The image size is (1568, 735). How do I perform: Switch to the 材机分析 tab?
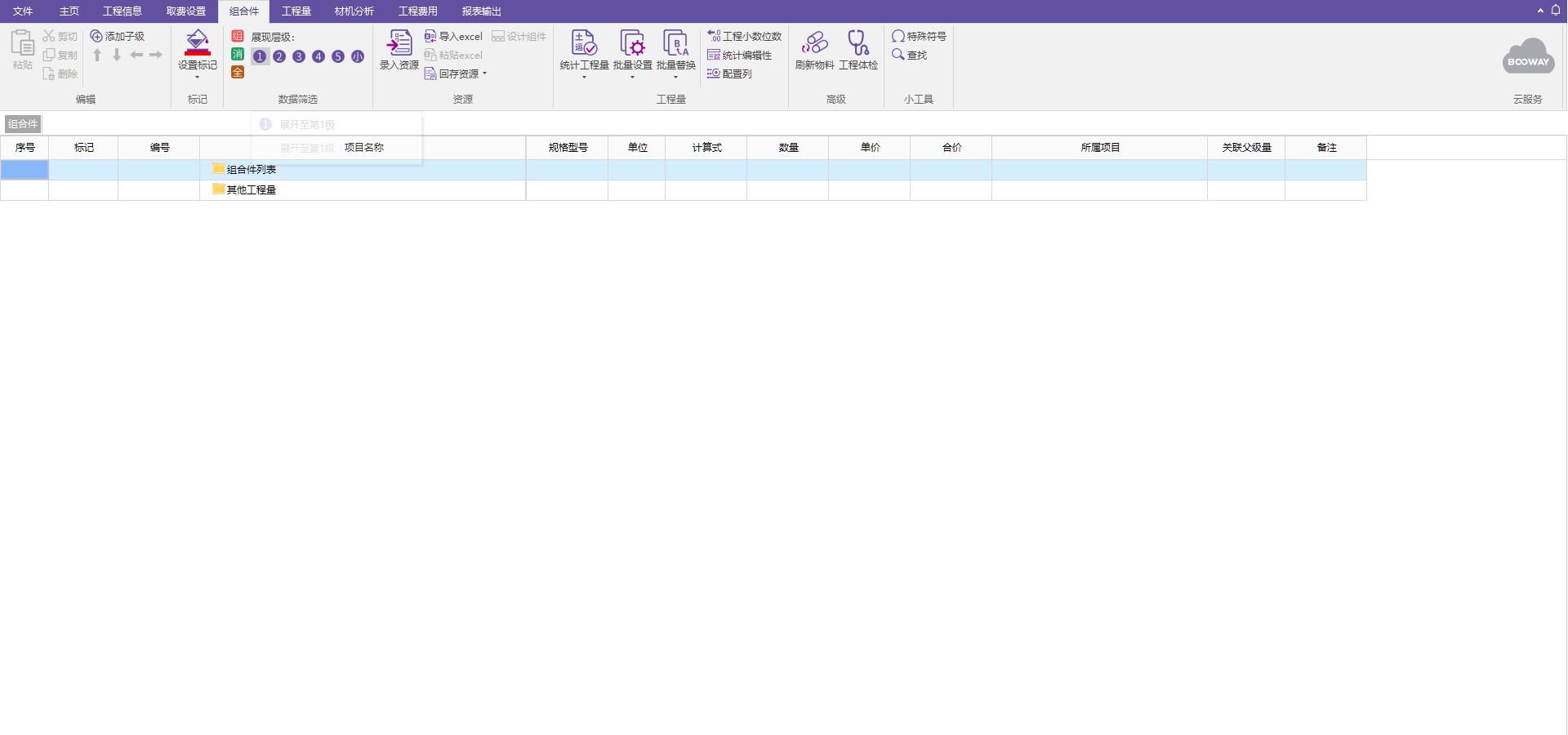pos(354,11)
